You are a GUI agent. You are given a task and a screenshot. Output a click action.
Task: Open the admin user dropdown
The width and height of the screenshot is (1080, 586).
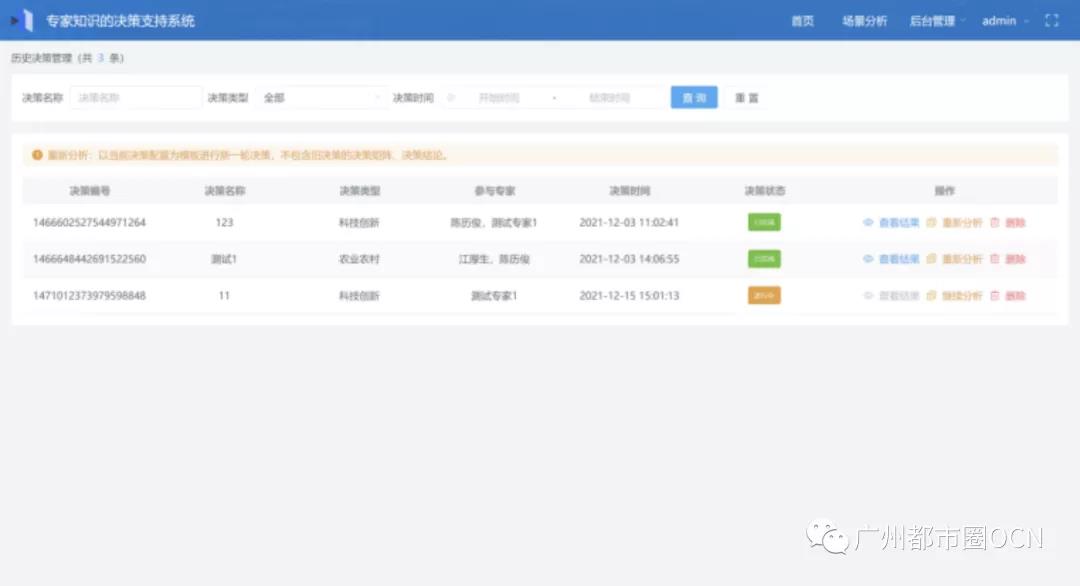tap(1005, 21)
